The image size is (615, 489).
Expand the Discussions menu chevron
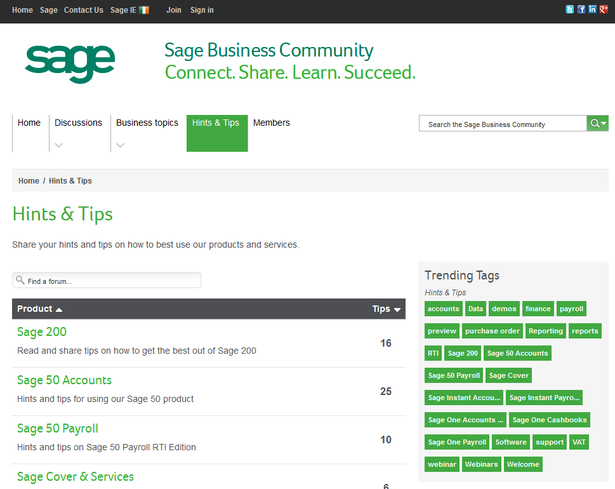coord(59,145)
